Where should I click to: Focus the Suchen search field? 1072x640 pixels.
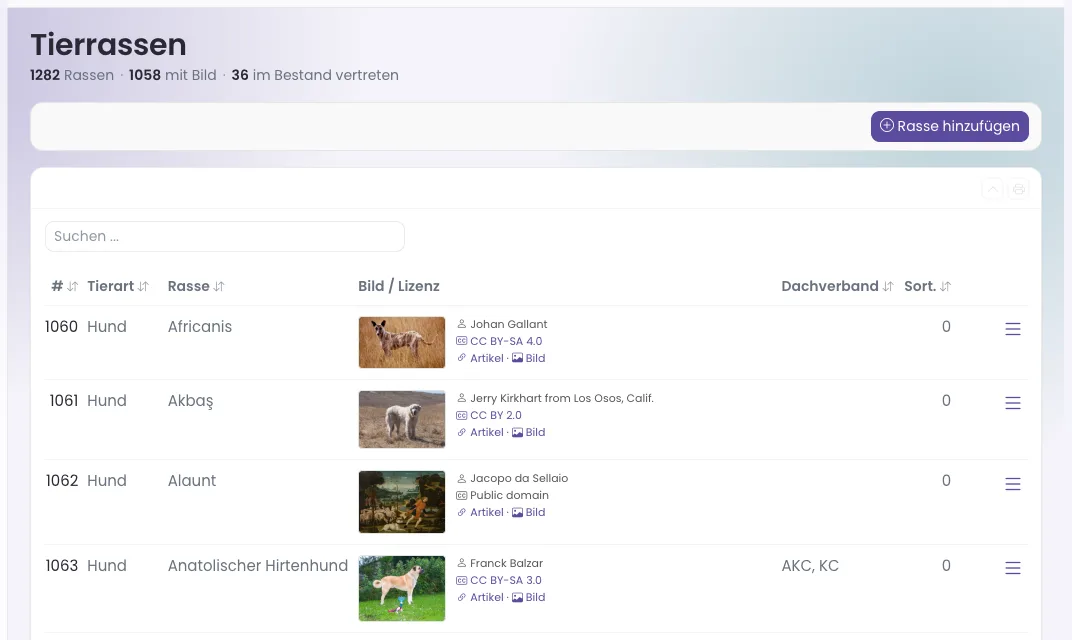pyautogui.click(x=225, y=237)
